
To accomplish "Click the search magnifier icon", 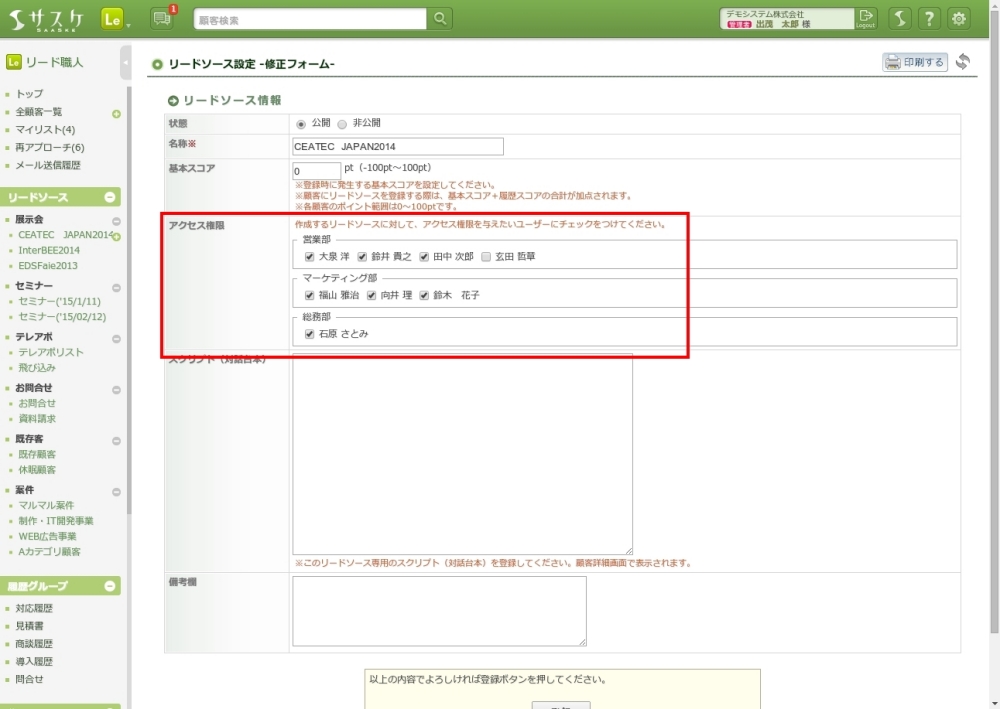I will pyautogui.click(x=440, y=19).
